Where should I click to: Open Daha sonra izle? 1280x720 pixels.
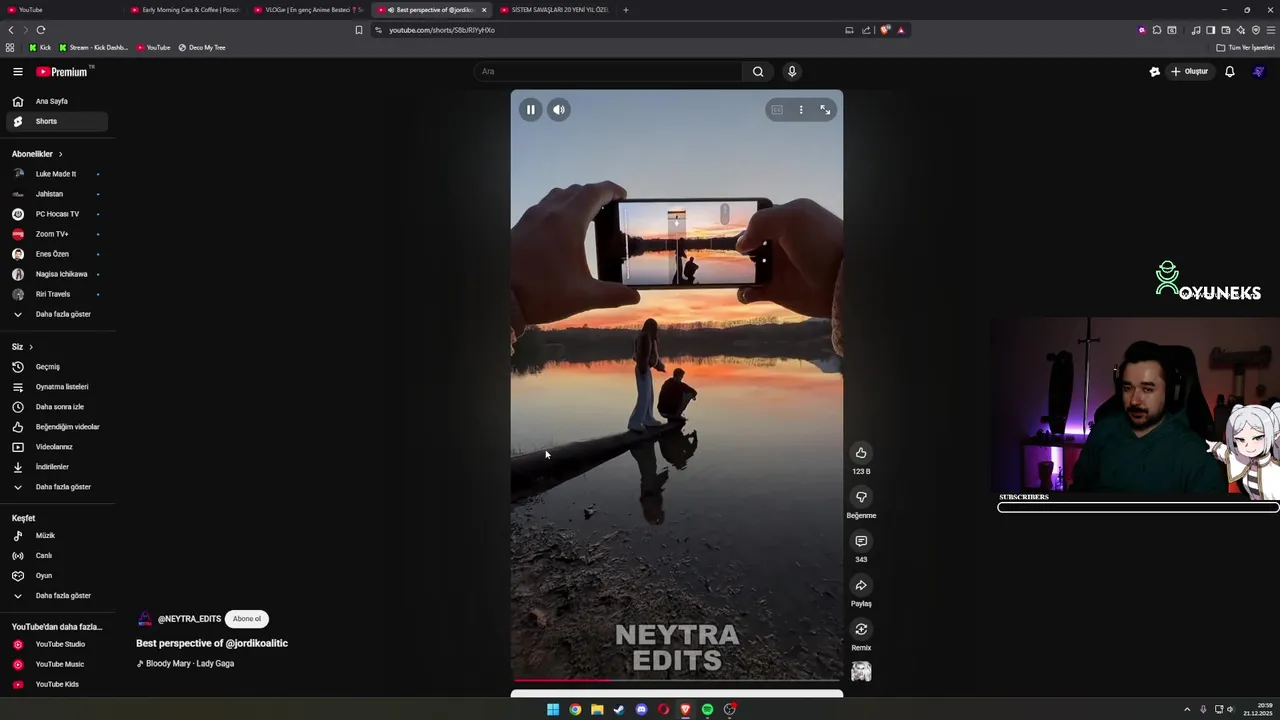pos(57,407)
